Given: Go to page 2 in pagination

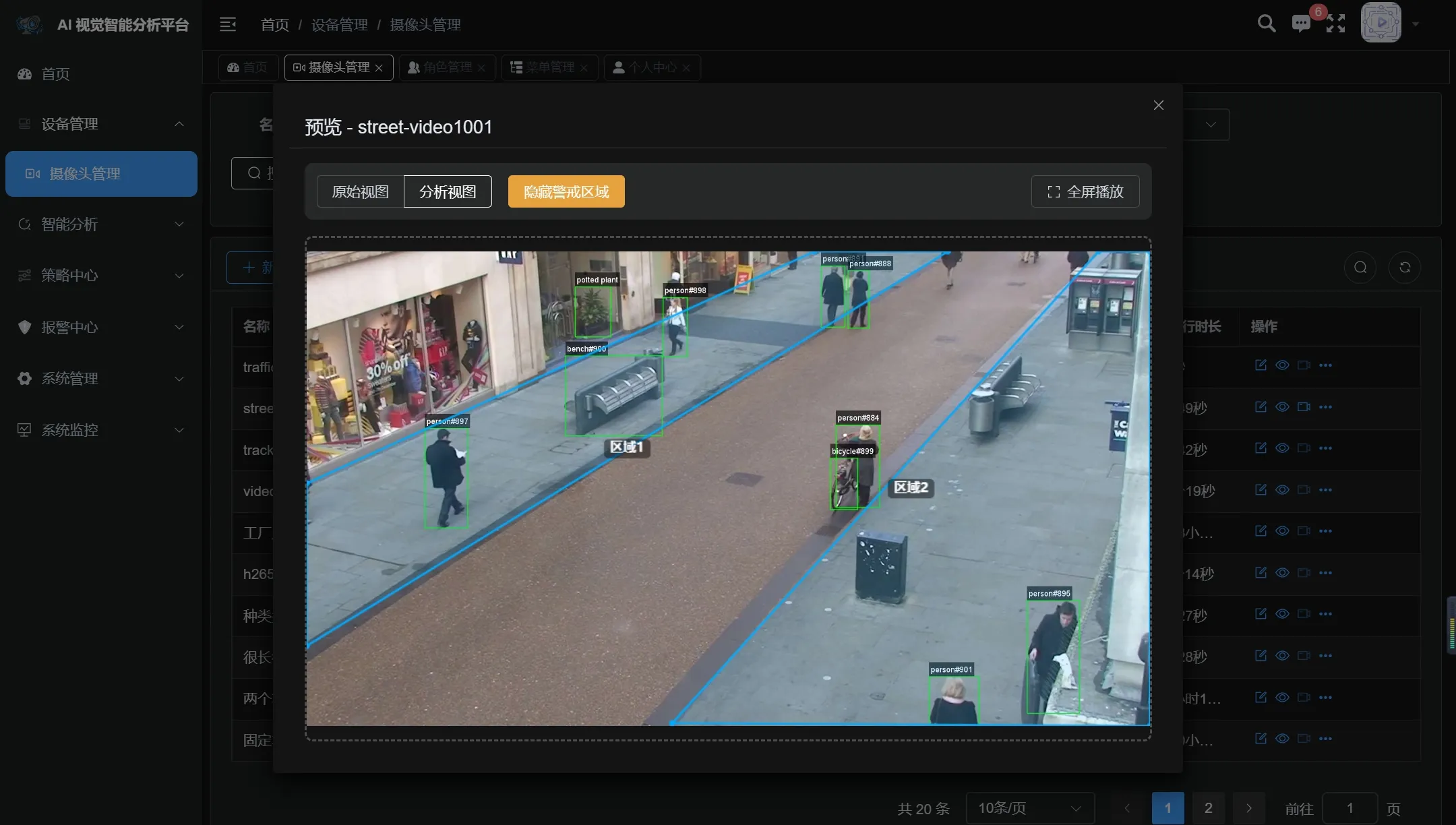Looking at the screenshot, I should [1208, 807].
